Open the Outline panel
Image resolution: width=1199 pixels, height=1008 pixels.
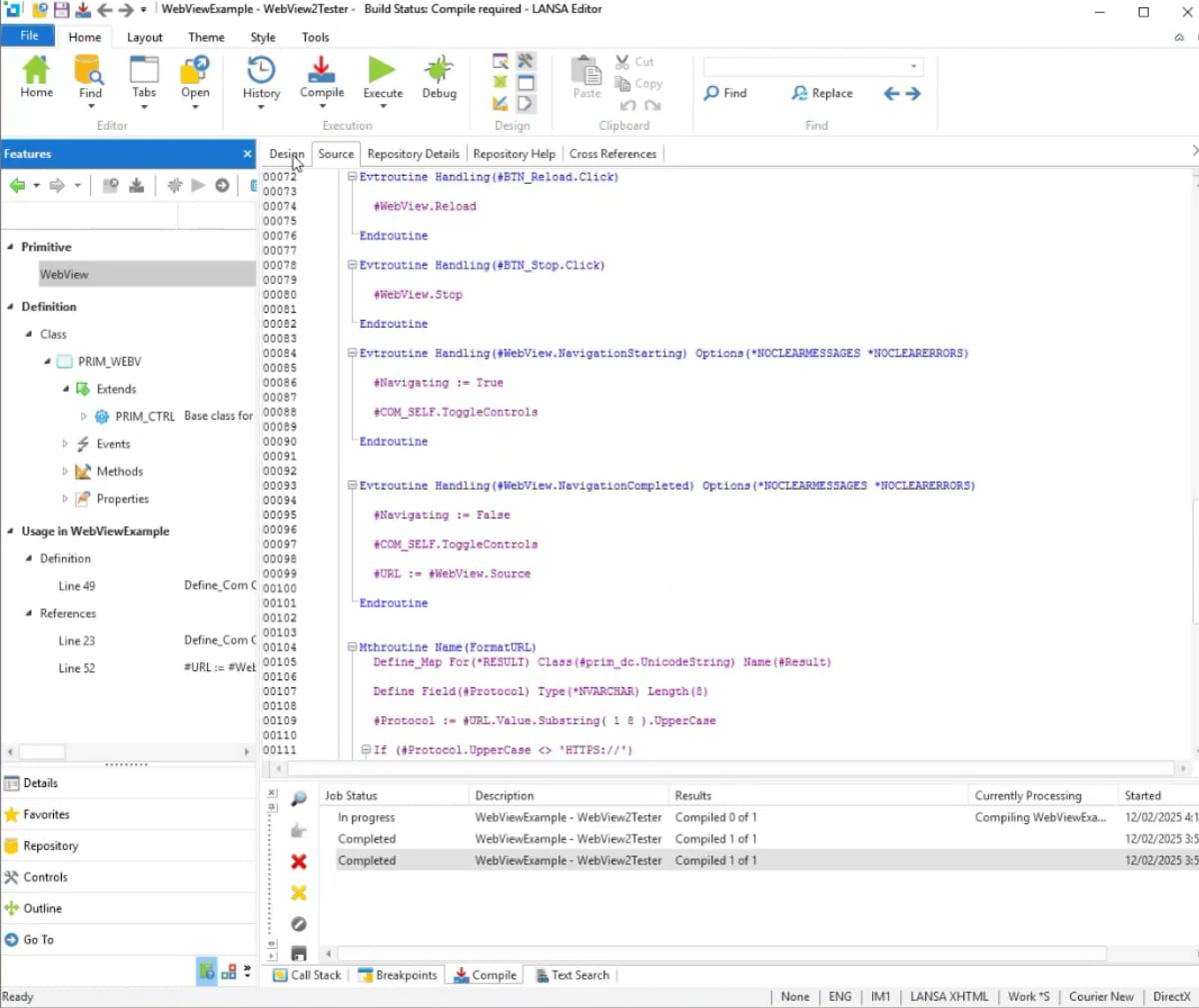click(x=128, y=908)
